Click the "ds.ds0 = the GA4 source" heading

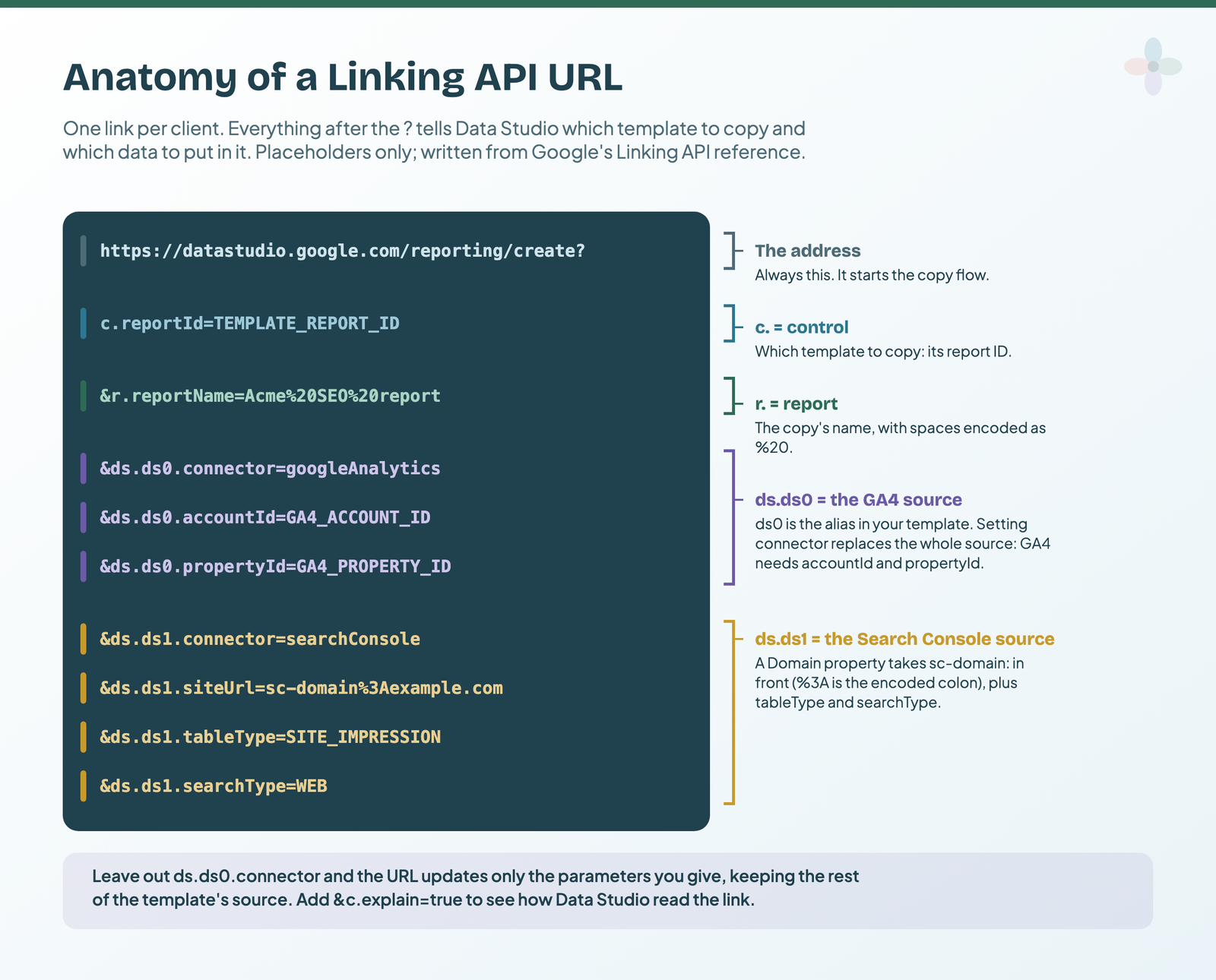tap(859, 500)
